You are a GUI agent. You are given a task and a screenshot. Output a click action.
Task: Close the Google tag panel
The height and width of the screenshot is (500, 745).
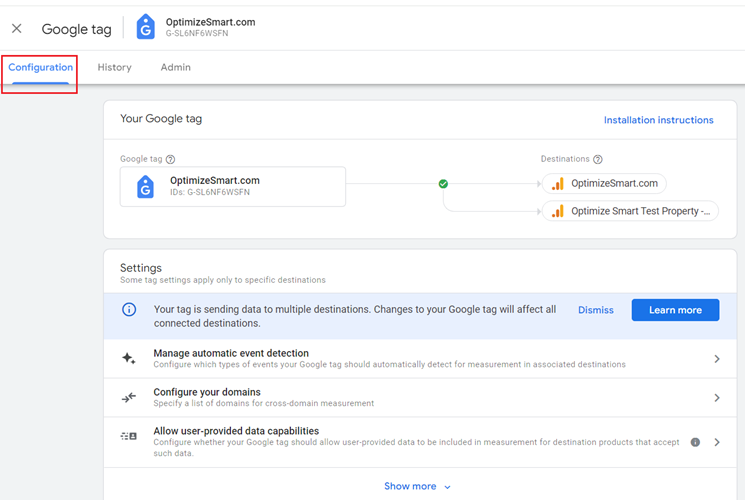pos(17,29)
